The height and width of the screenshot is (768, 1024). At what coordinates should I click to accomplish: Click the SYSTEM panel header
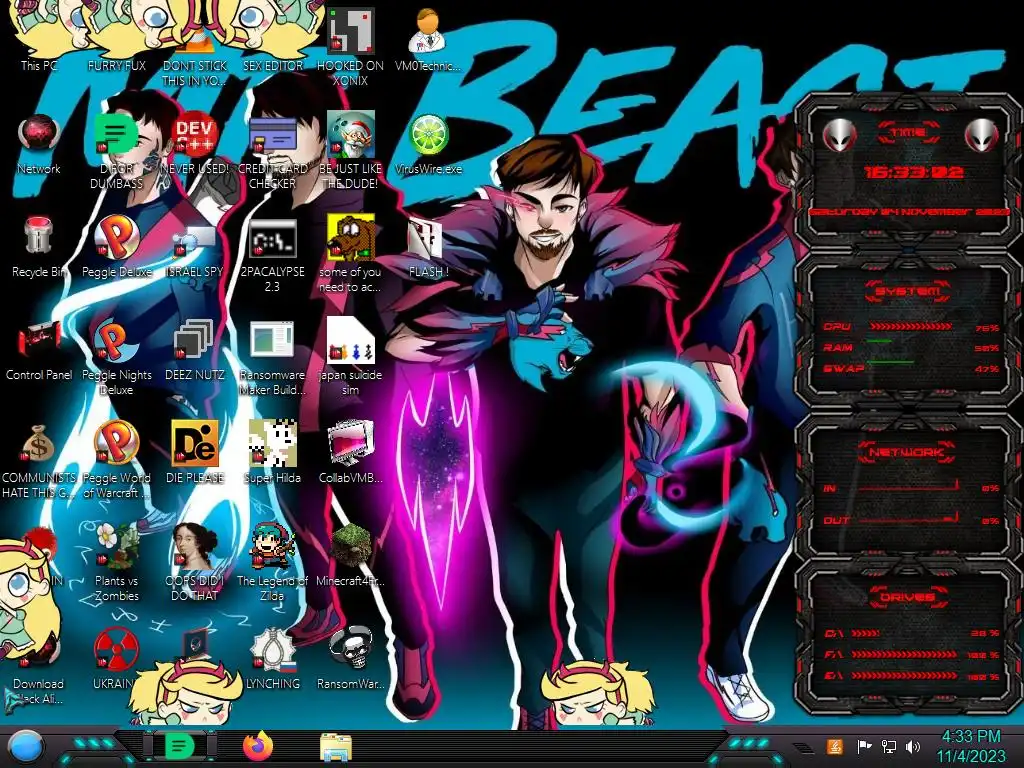(x=907, y=291)
